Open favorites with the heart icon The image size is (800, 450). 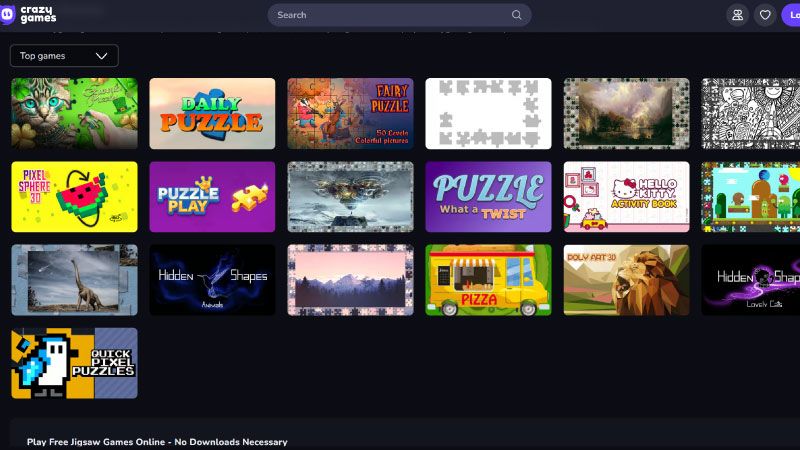point(765,15)
